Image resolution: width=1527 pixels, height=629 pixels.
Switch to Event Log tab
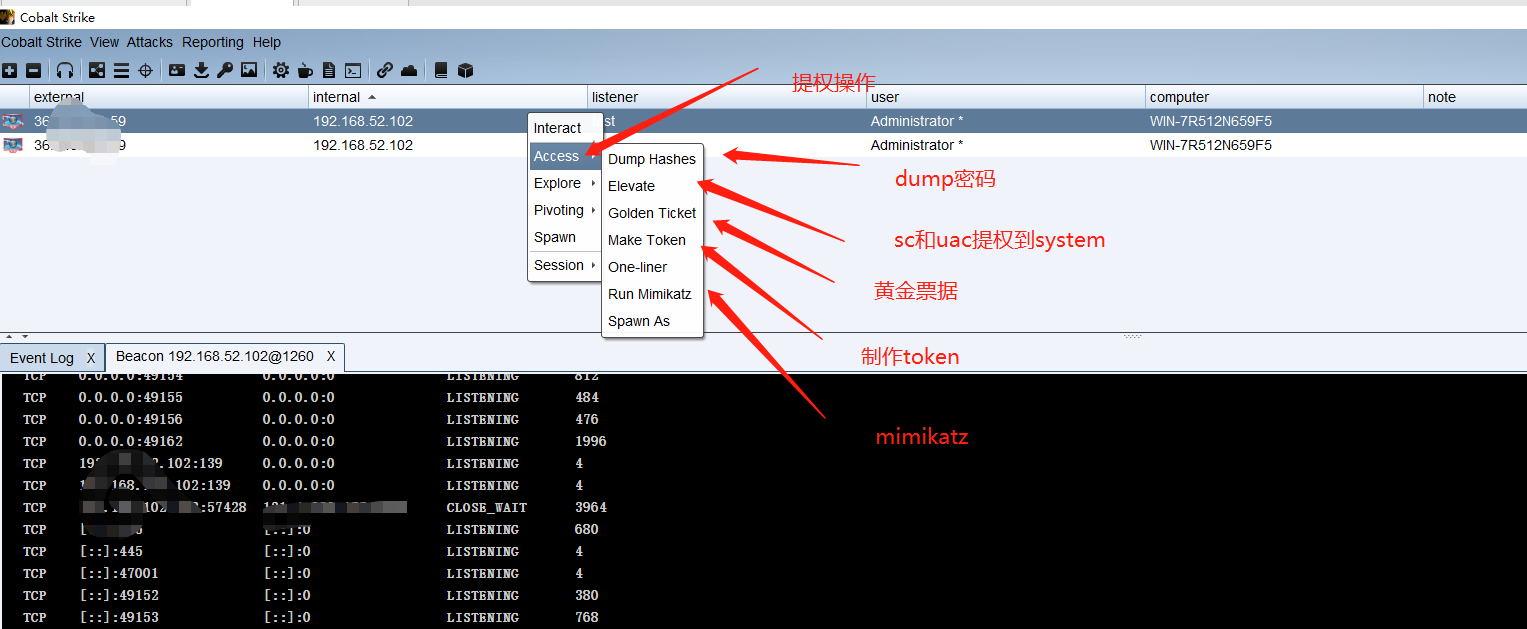pos(42,358)
